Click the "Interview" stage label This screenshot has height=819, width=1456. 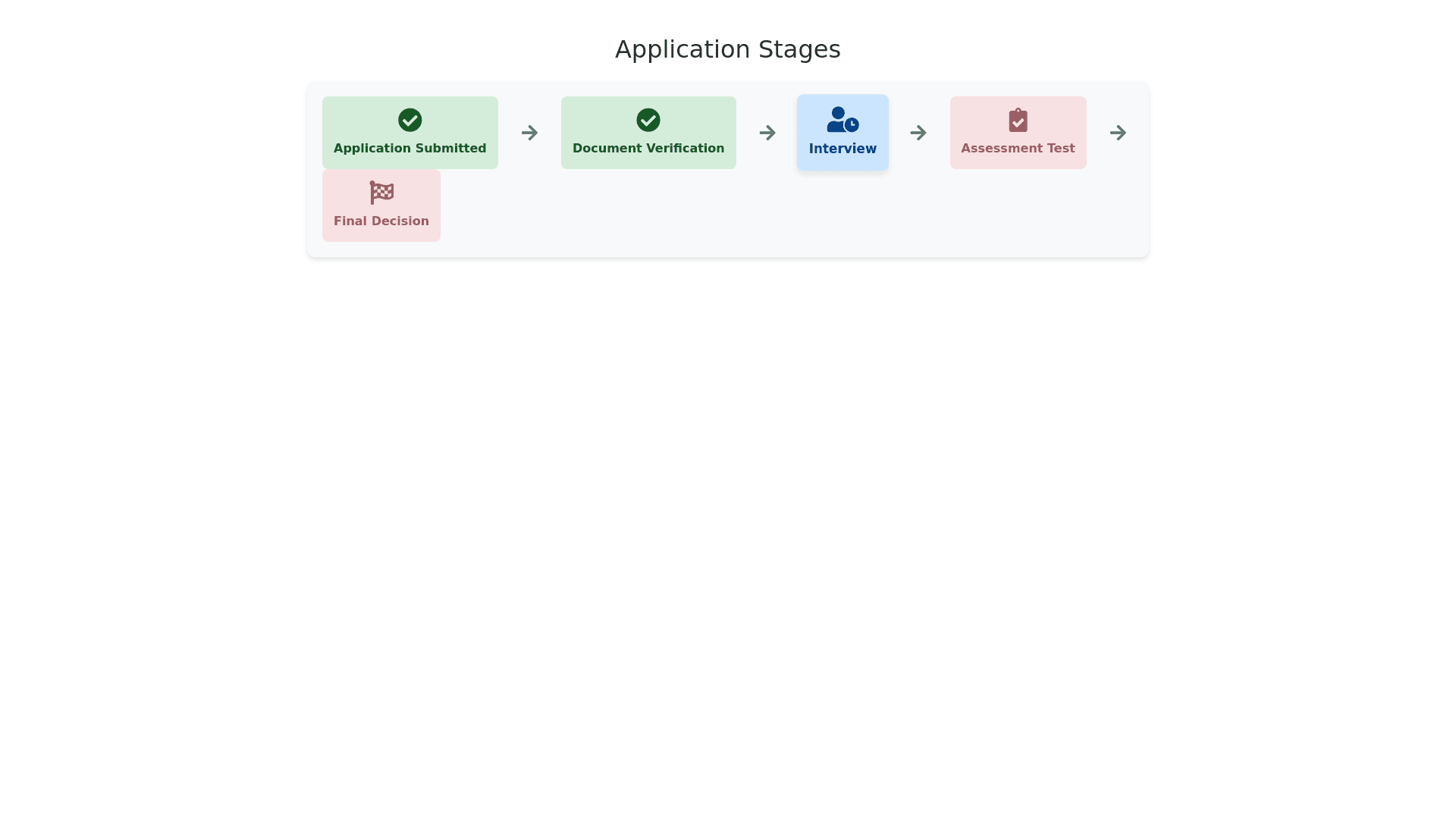click(x=842, y=149)
